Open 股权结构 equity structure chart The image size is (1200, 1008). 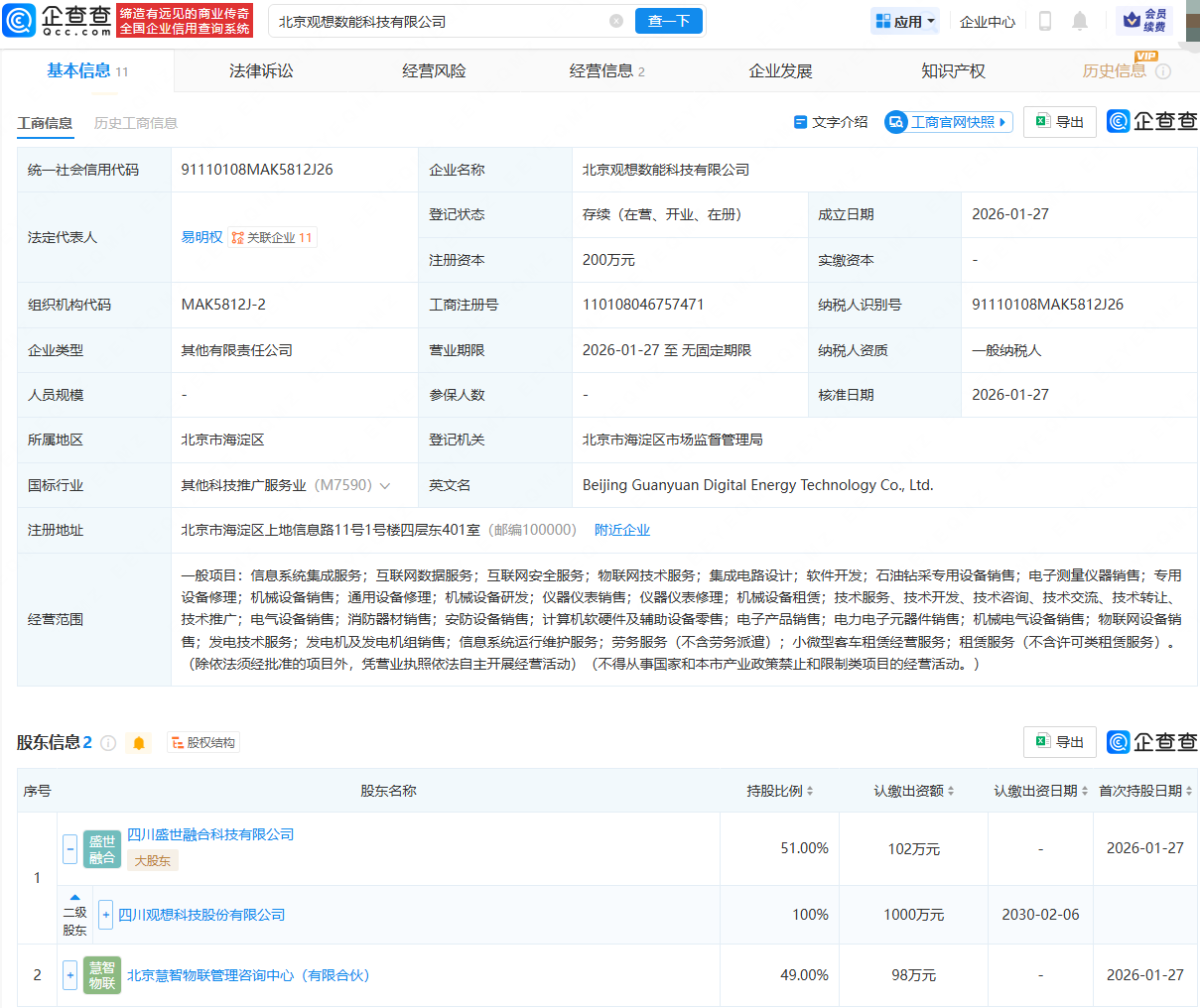pyautogui.click(x=202, y=743)
